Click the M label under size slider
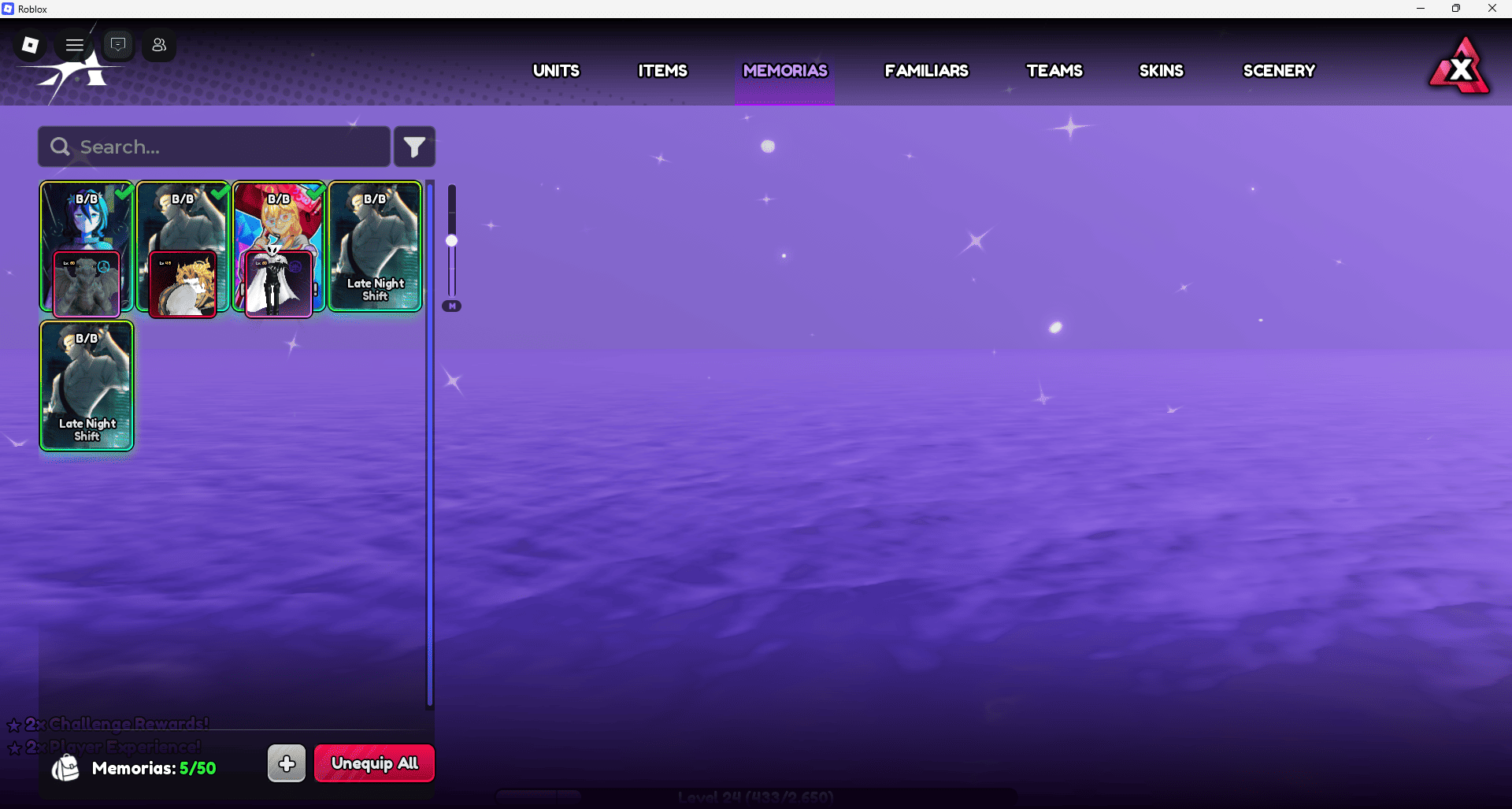The width and height of the screenshot is (1512, 809). click(x=452, y=306)
